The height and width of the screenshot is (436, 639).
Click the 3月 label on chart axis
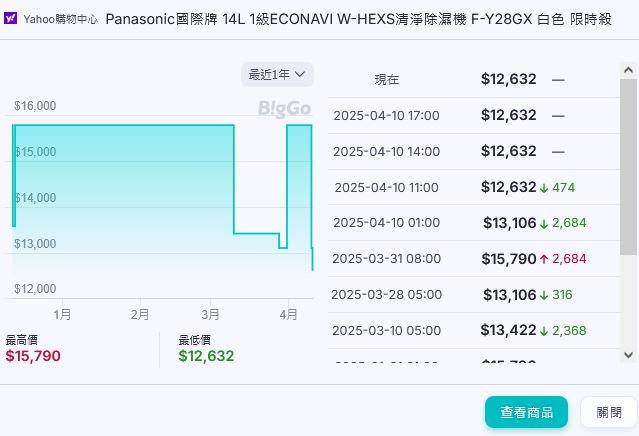point(210,313)
